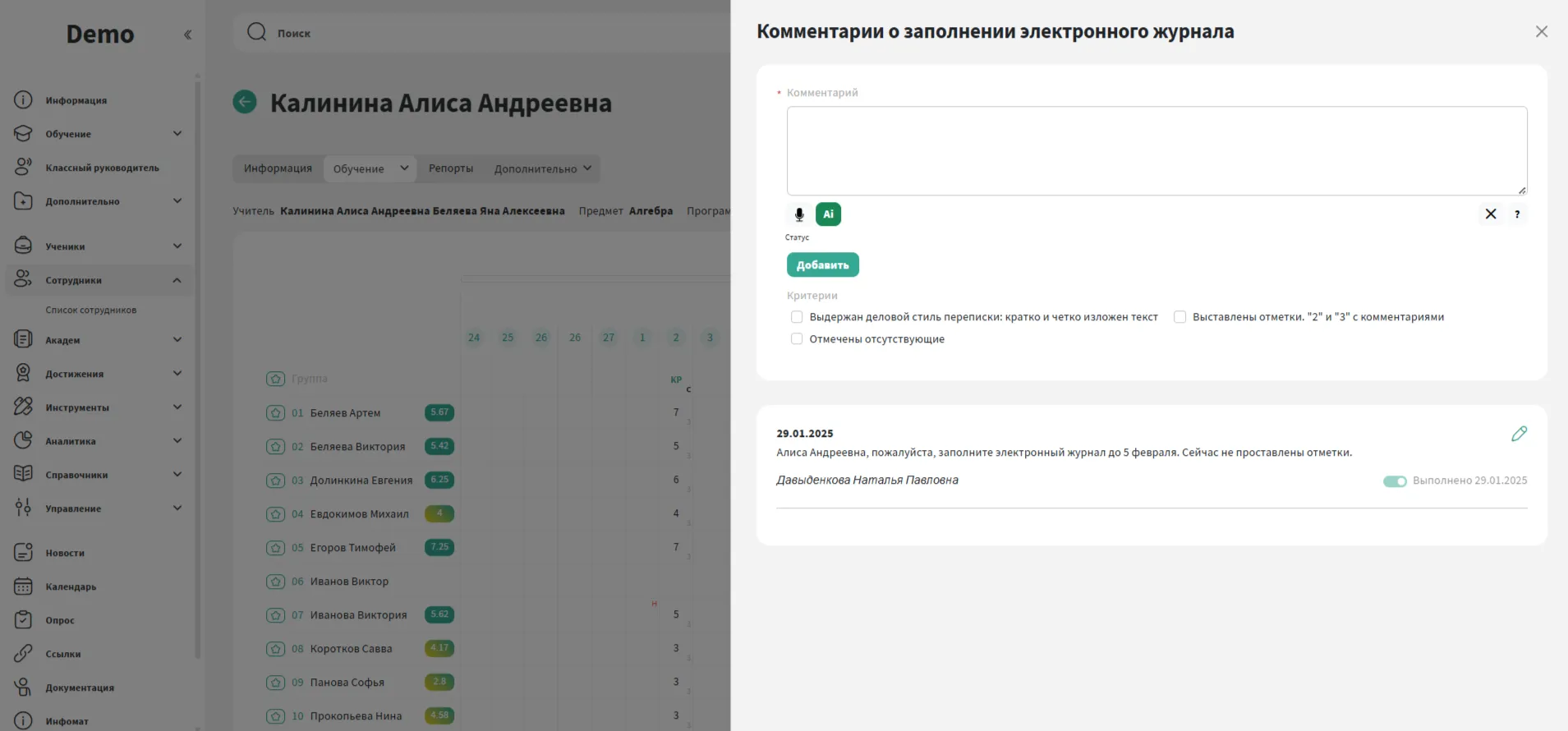Tick the "Выставлены отметки" criterion checkbox
Image resolution: width=1568 pixels, height=731 pixels.
[1179, 317]
